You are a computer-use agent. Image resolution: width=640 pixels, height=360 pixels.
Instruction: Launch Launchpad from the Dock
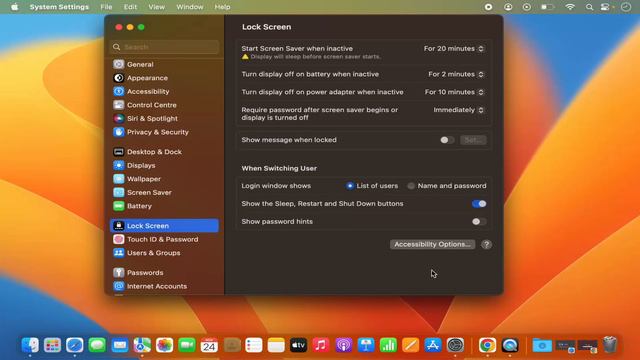[53, 345]
